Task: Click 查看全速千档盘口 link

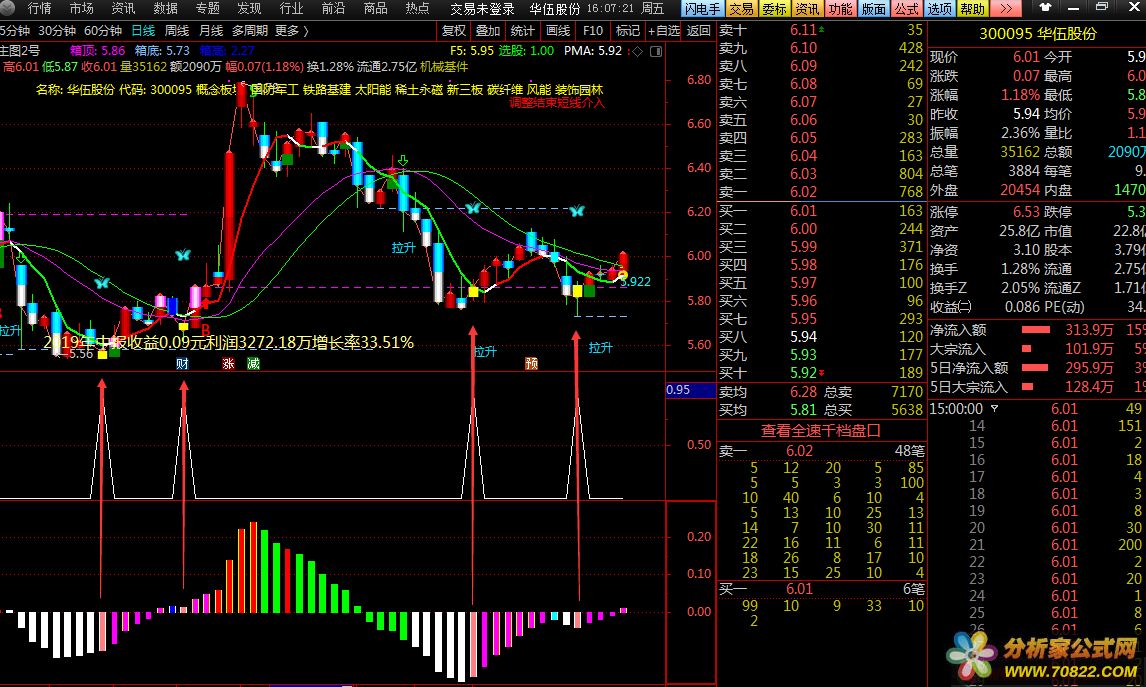Action: (821, 430)
